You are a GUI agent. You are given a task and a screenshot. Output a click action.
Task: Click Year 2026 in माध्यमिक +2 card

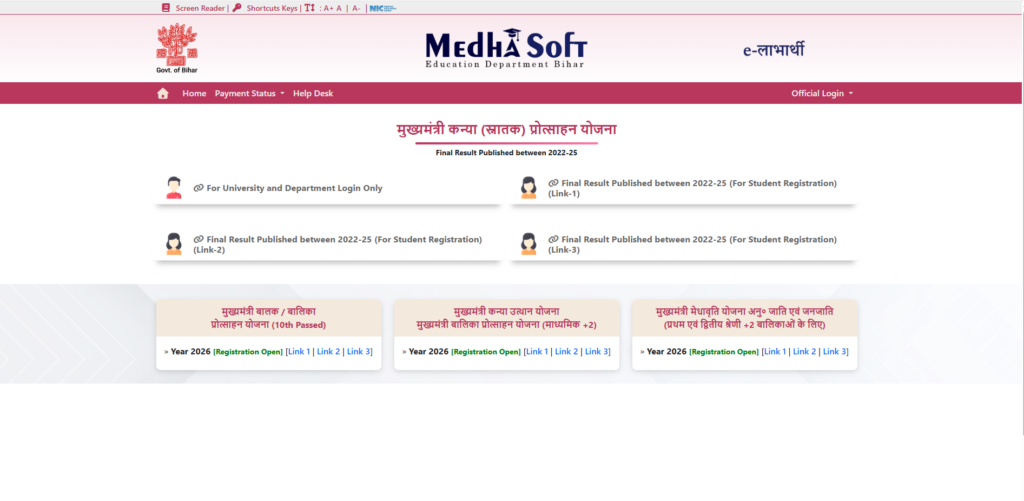point(428,351)
